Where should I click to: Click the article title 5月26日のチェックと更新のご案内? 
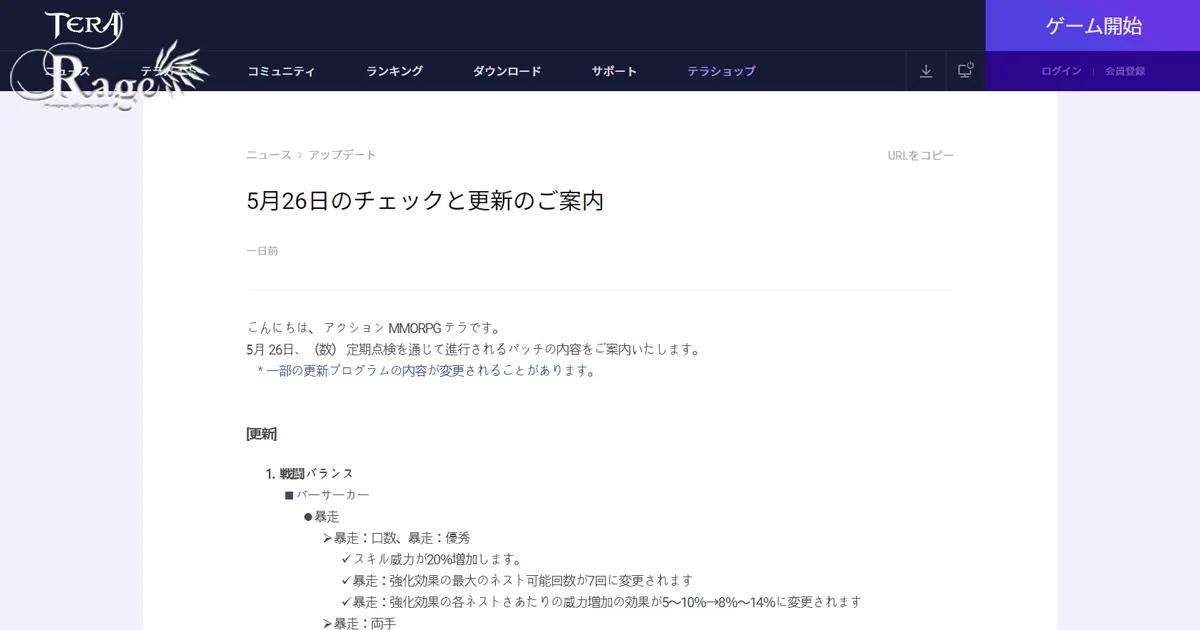[426, 200]
